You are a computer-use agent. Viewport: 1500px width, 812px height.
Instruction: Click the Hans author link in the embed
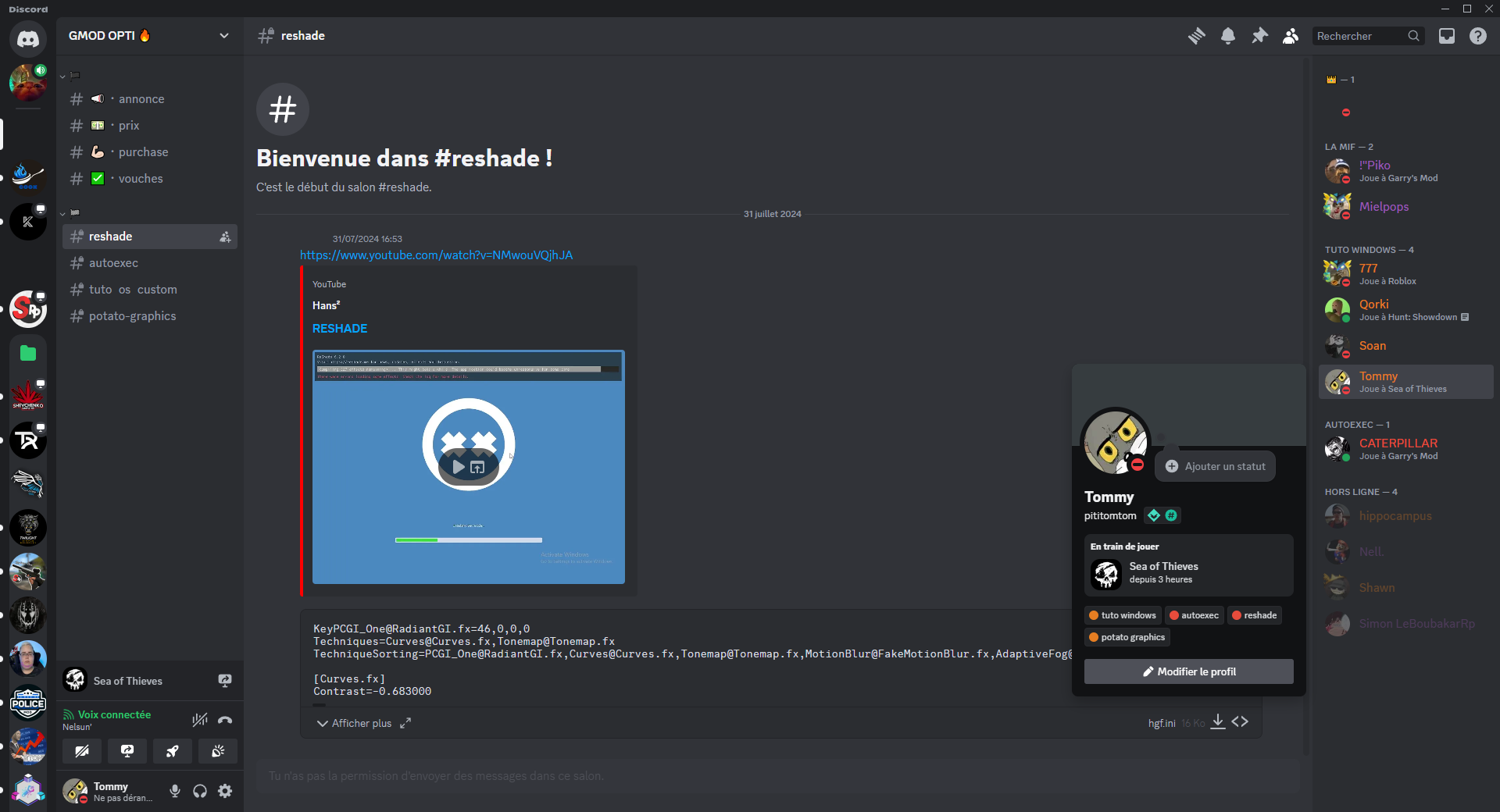coord(327,305)
